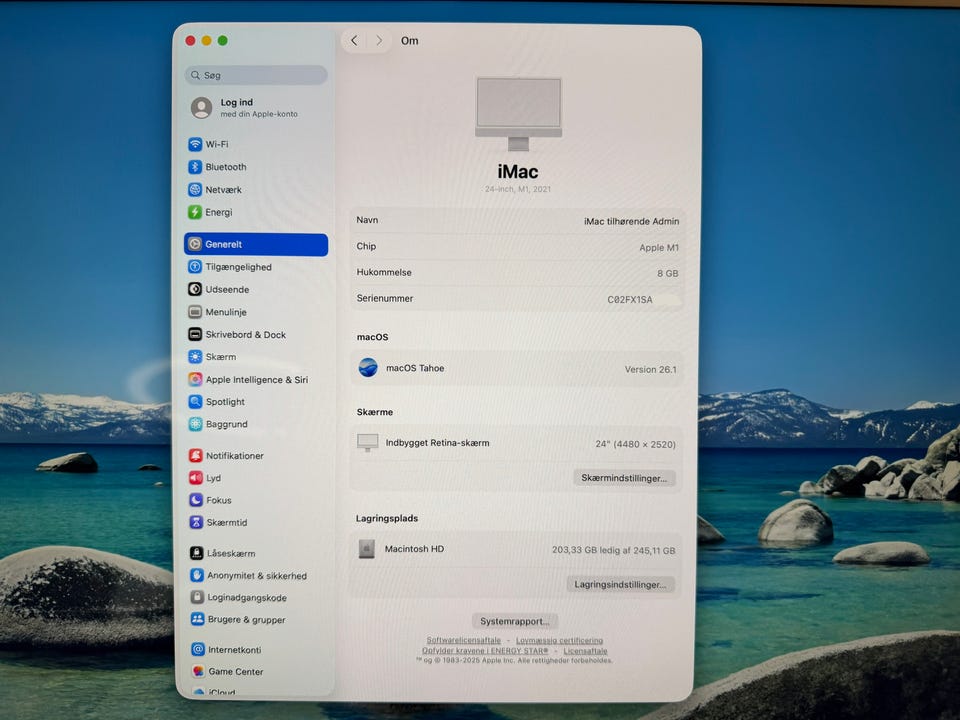Select the Netværk globe icon
The image size is (960, 720).
pyautogui.click(x=195, y=189)
